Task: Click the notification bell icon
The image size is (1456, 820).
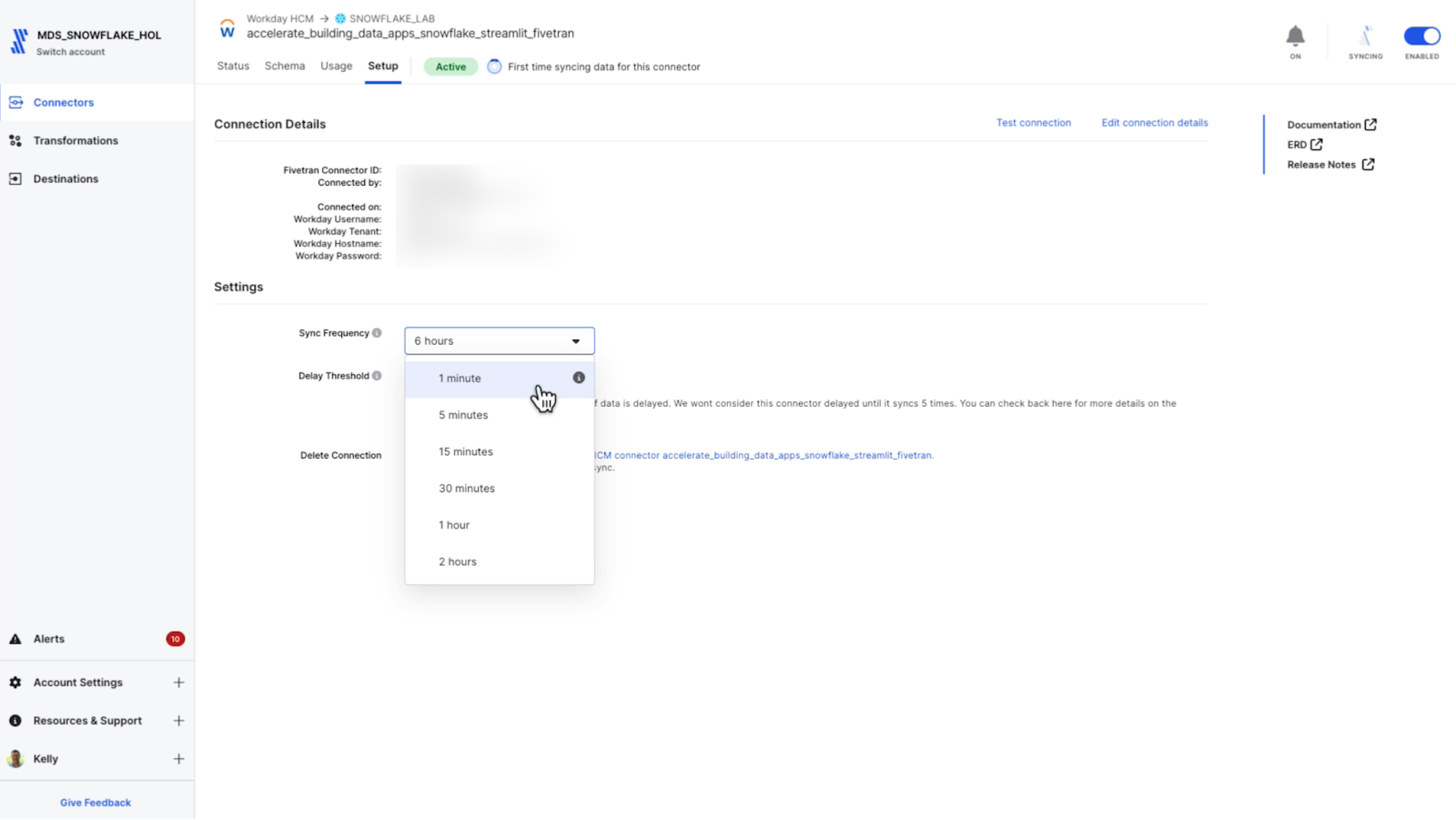Action: tap(1295, 36)
